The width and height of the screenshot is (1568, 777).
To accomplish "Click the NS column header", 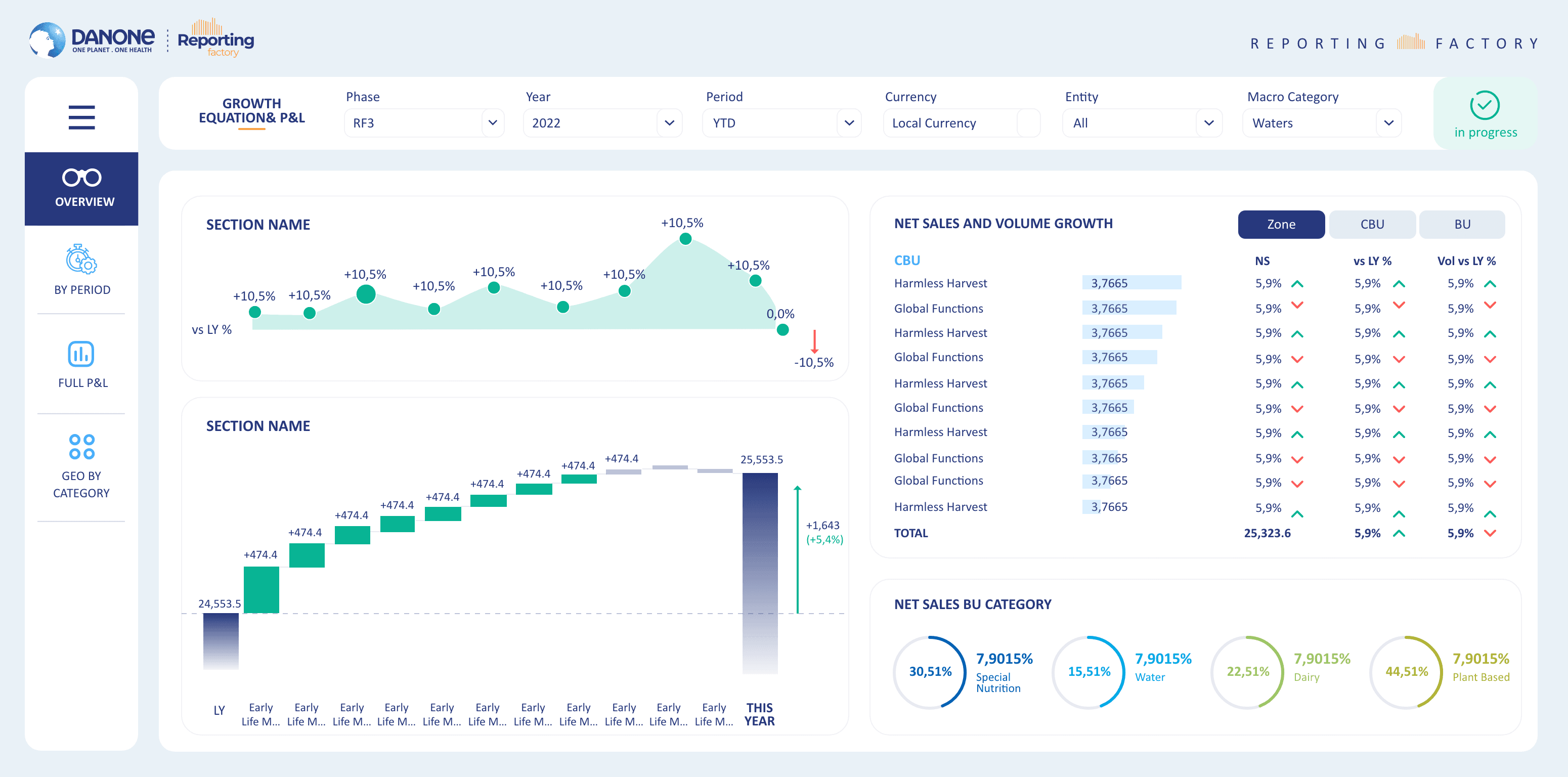I will coord(1262,261).
